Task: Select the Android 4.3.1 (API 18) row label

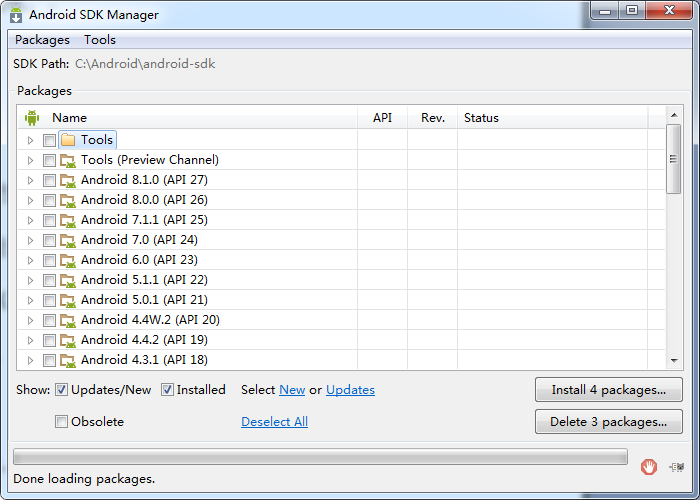Action: 144,360
